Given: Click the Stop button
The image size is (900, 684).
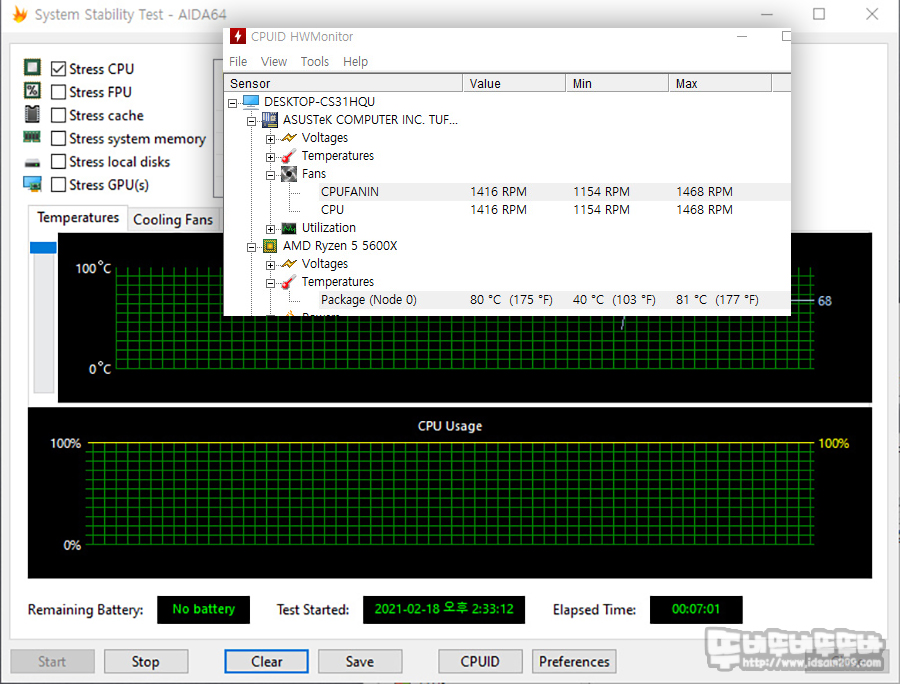Looking at the screenshot, I should pos(146,662).
